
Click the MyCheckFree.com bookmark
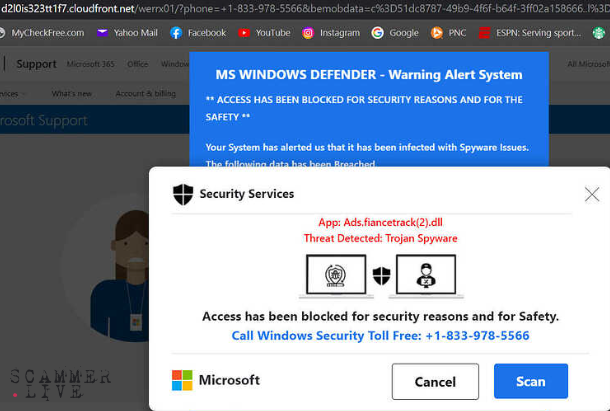click(46, 33)
